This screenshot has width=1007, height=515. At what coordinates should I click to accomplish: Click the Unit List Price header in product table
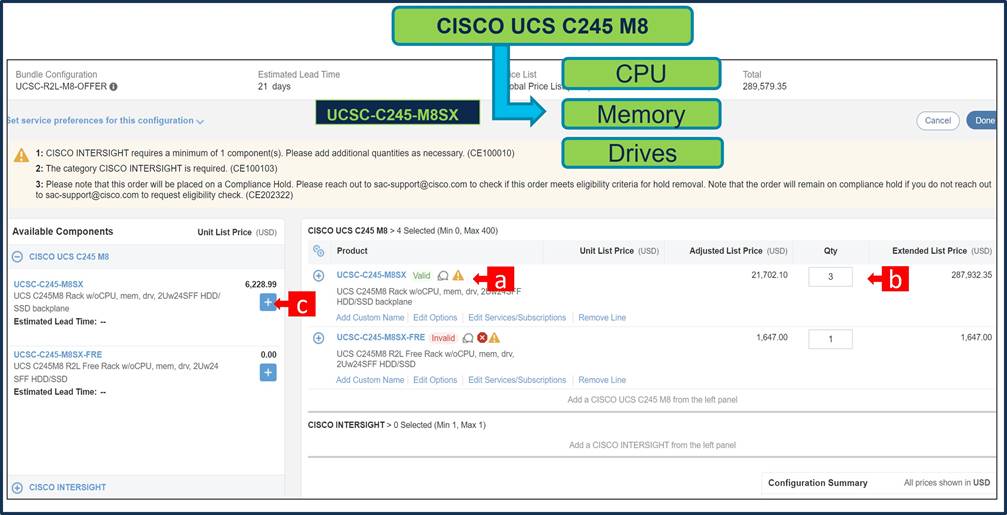point(619,251)
